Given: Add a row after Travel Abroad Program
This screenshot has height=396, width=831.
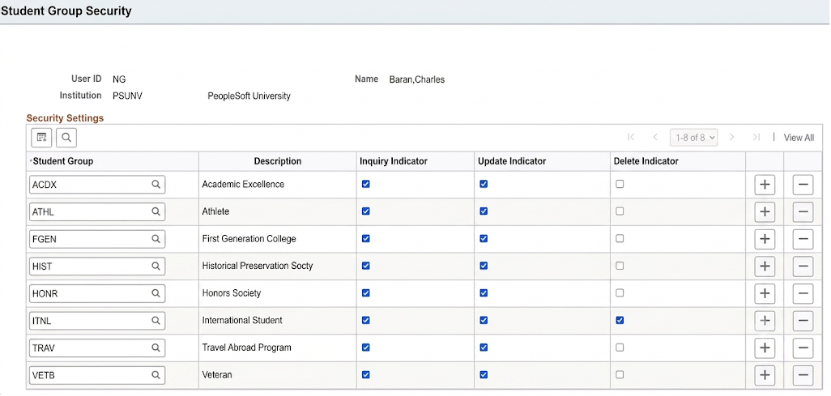Looking at the screenshot, I should (764, 348).
